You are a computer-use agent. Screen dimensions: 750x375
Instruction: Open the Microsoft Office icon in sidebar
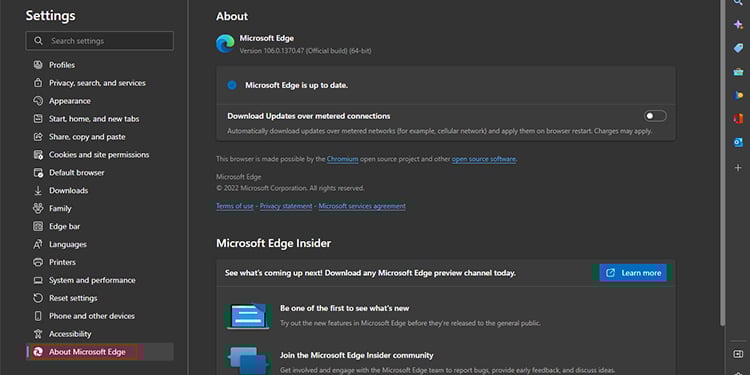click(738, 119)
